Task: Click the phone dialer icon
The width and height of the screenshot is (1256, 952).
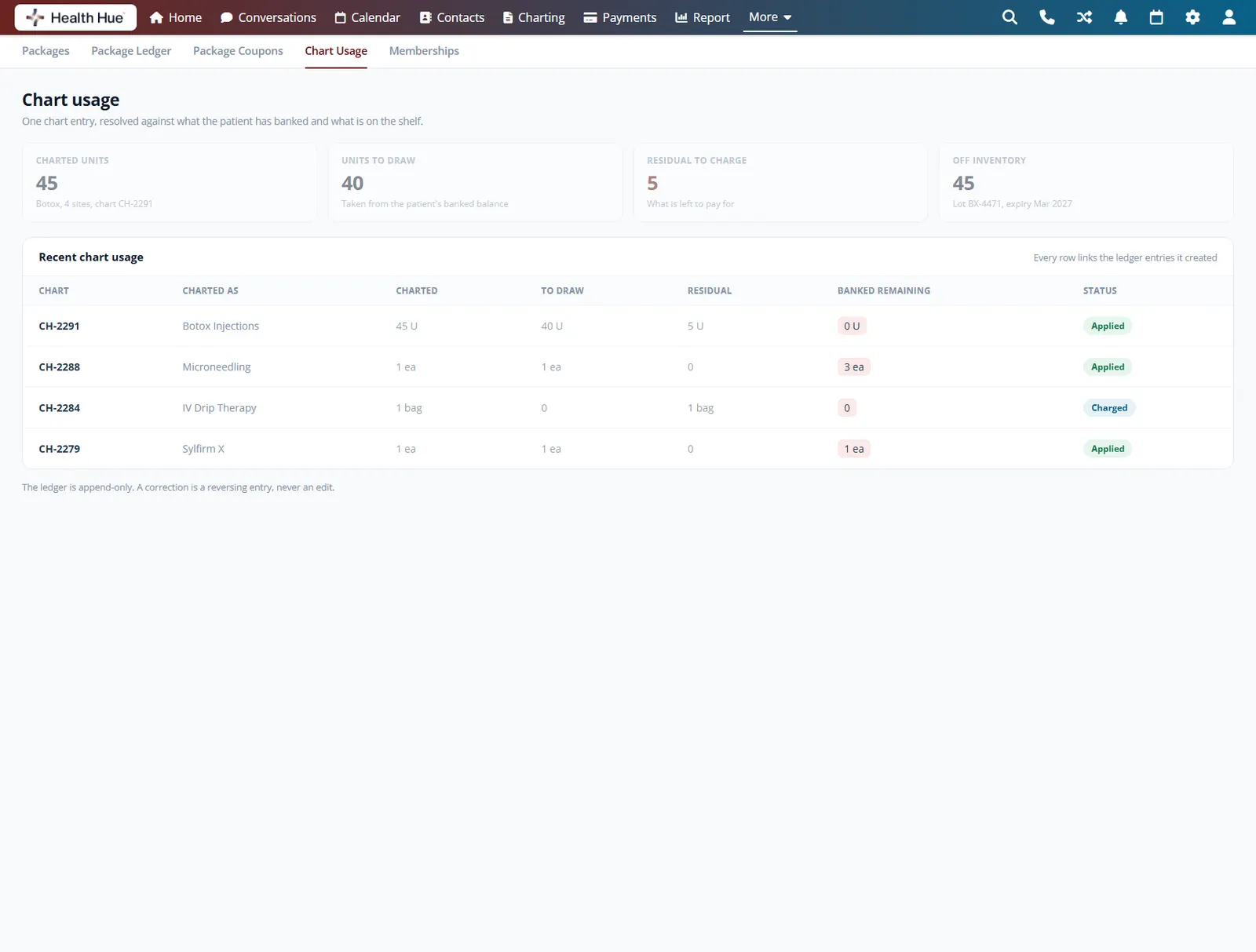Action: tap(1047, 17)
